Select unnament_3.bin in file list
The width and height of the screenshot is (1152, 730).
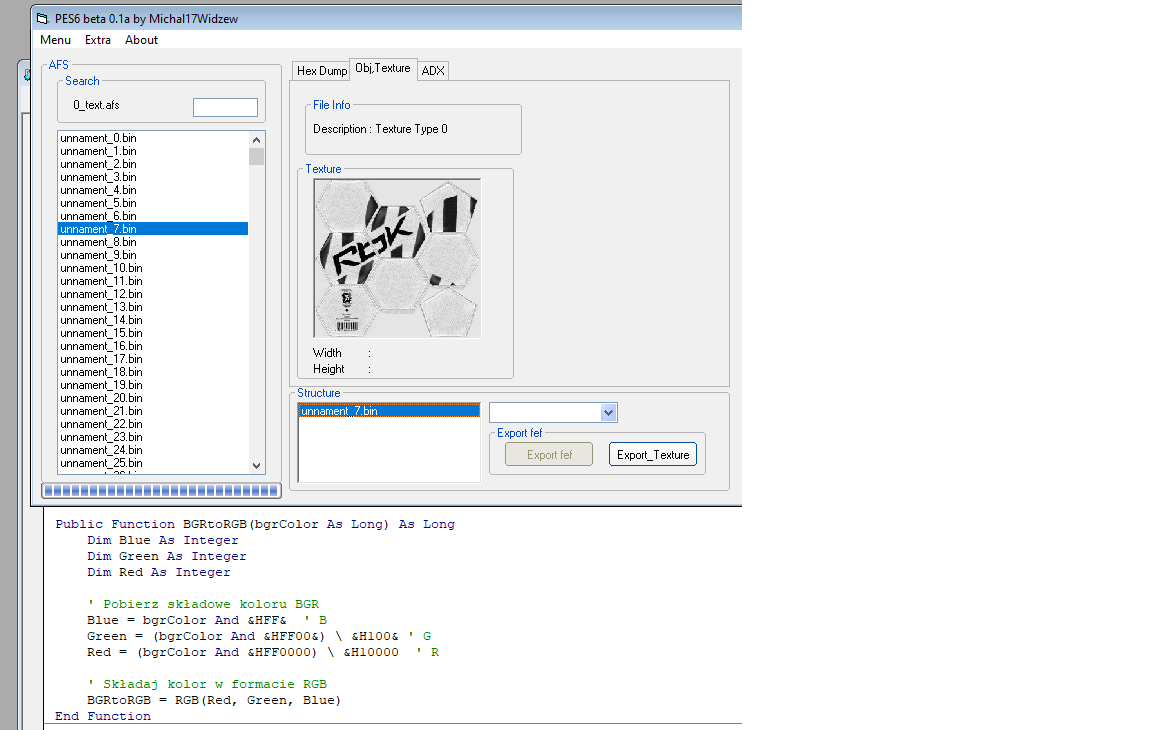(x=153, y=177)
